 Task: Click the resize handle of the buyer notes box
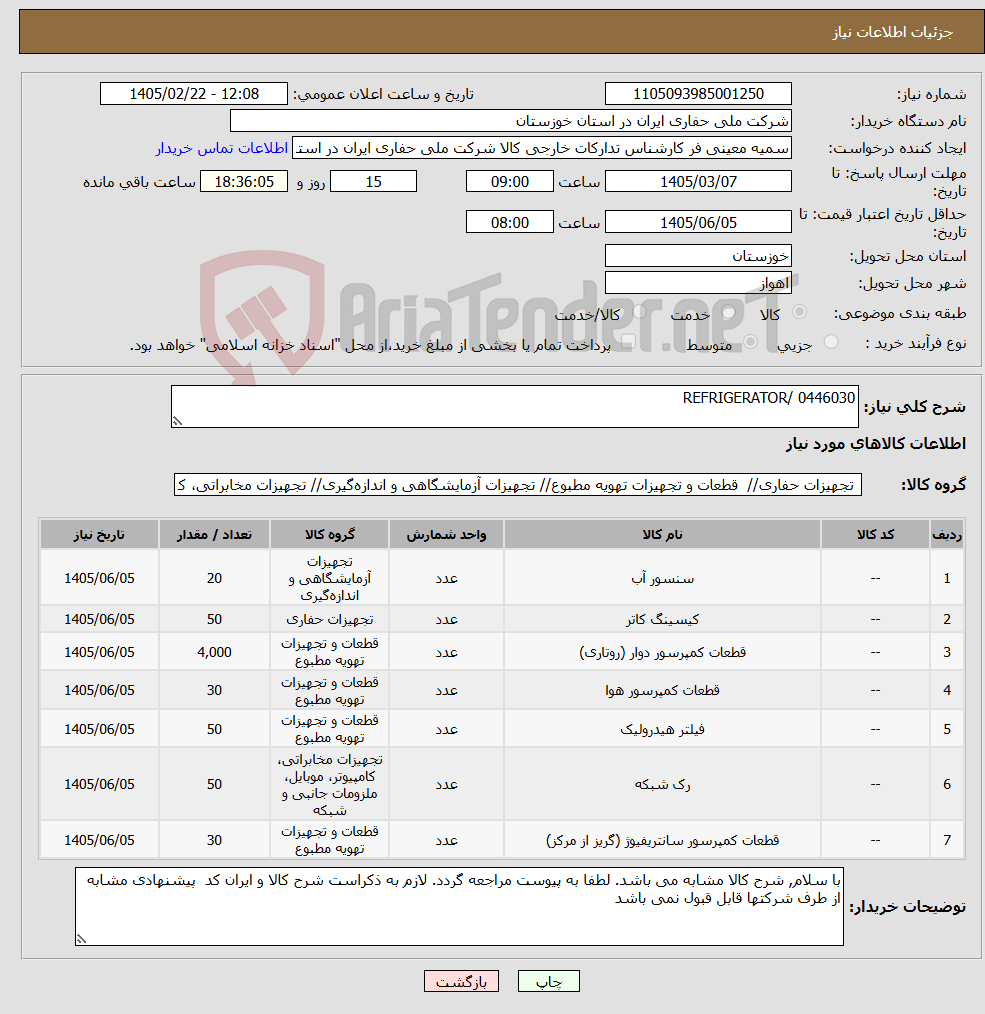click(81, 940)
